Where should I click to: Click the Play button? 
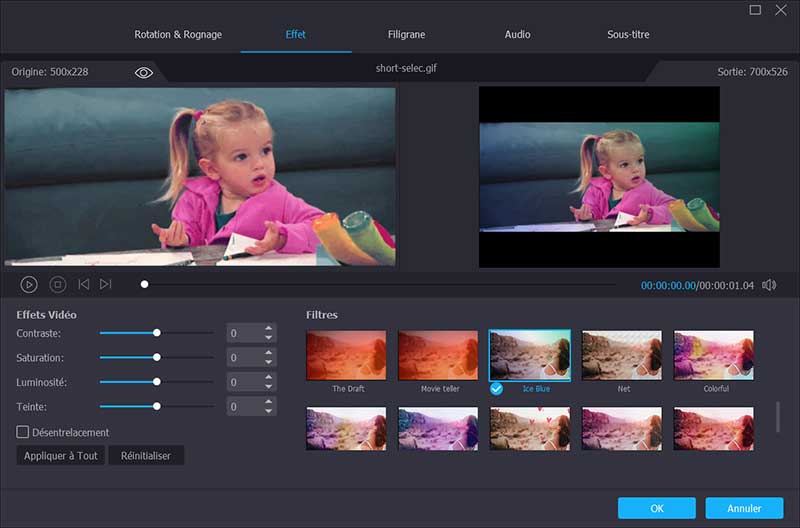coord(30,285)
